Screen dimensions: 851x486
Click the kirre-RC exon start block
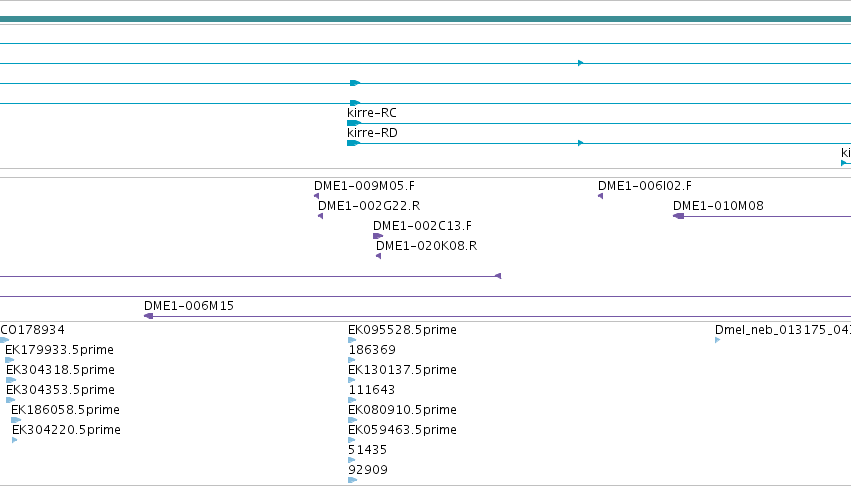[354, 123]
